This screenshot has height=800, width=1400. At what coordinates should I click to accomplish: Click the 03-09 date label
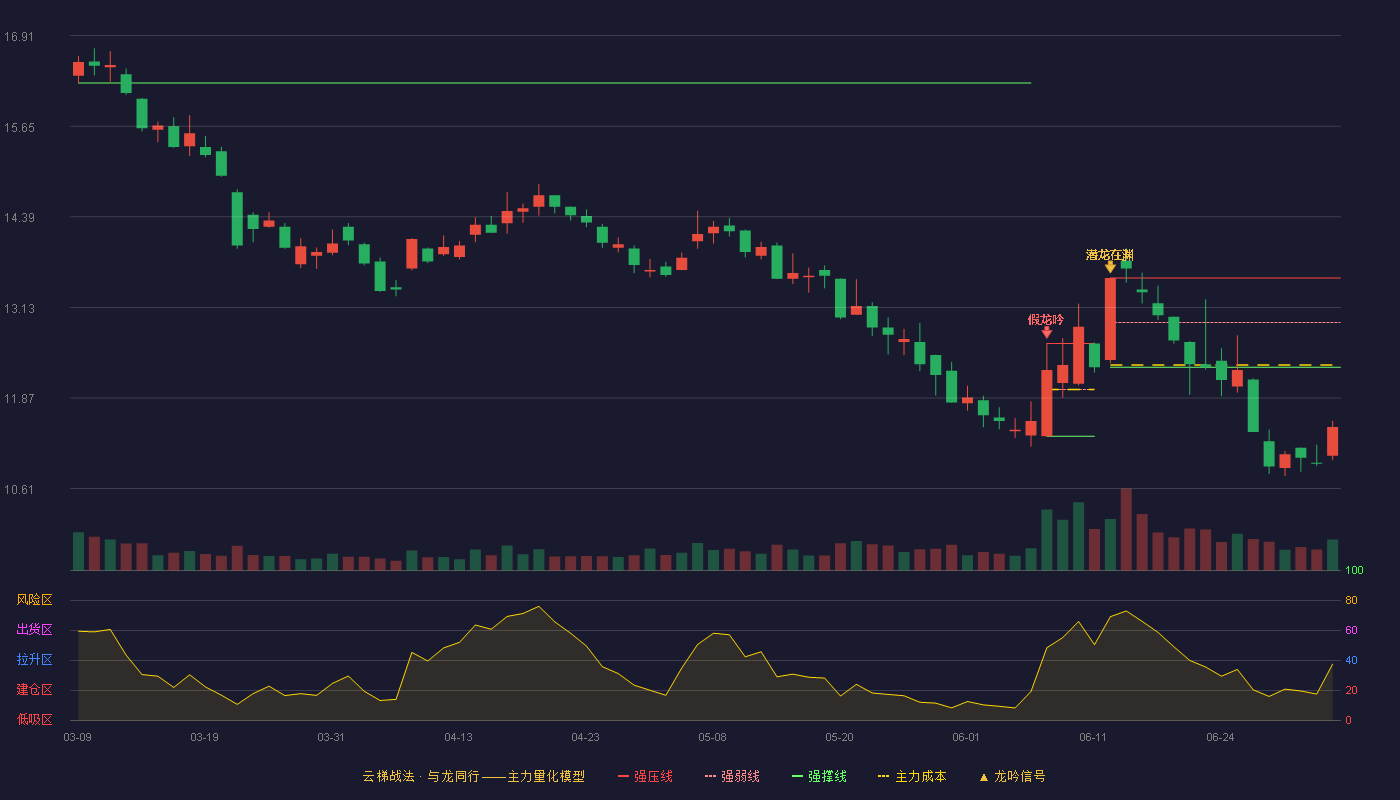coord(78,737)
